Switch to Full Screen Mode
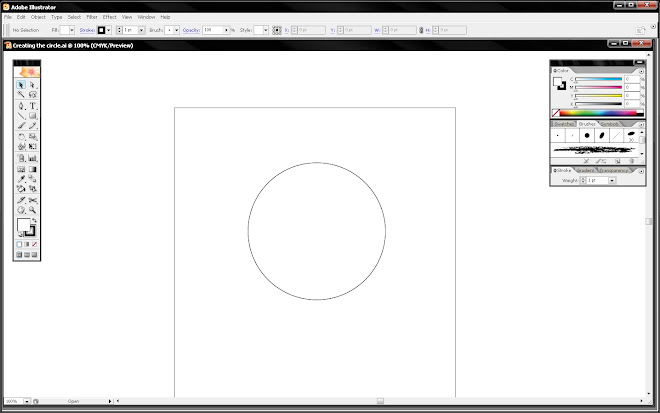This screenshot has width=660, height=413. click(x=35, y=255)
